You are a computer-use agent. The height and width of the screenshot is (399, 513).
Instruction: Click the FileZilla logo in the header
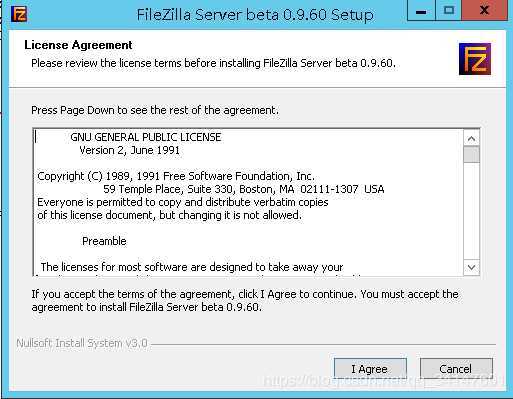475,59
